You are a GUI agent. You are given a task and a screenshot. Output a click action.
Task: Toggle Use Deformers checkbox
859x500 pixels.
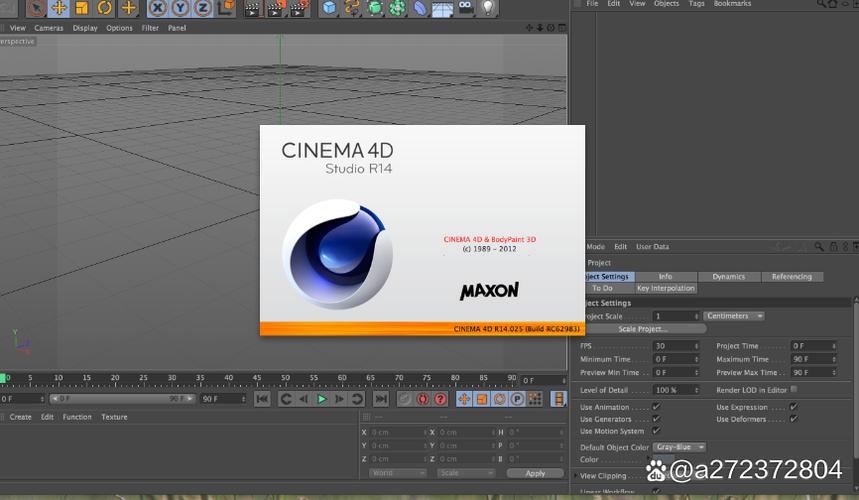point(793,419)
